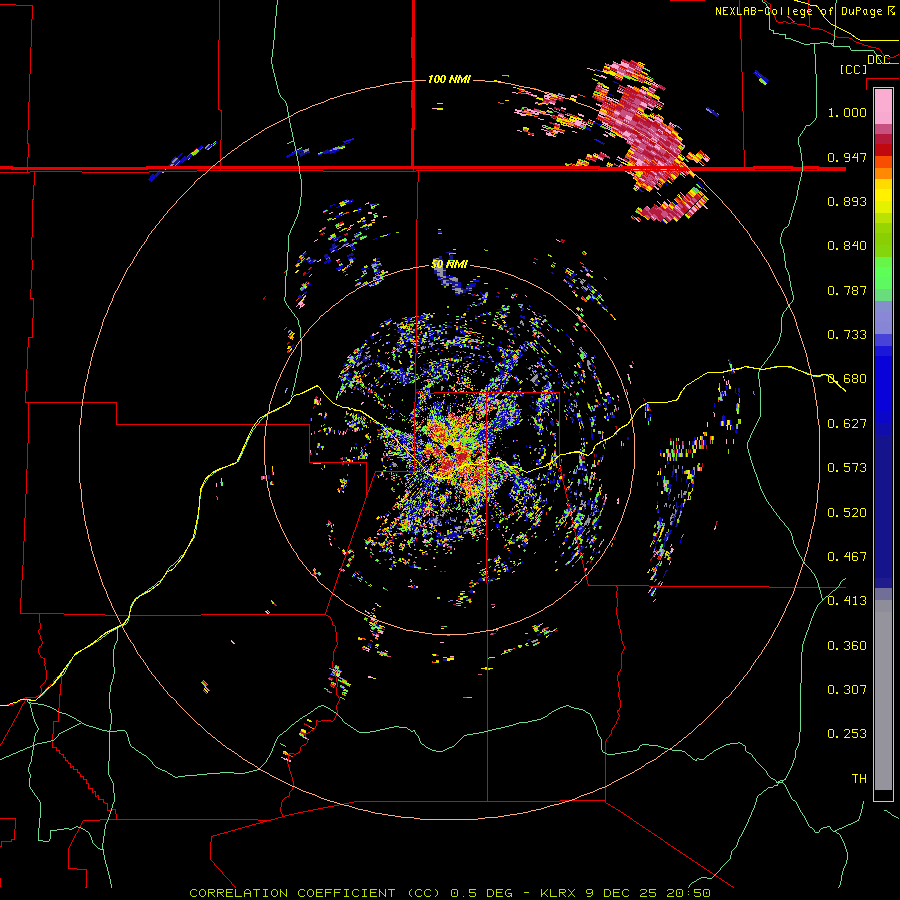Pick the gray swatch near 0.307

click(x=883, y=695)
